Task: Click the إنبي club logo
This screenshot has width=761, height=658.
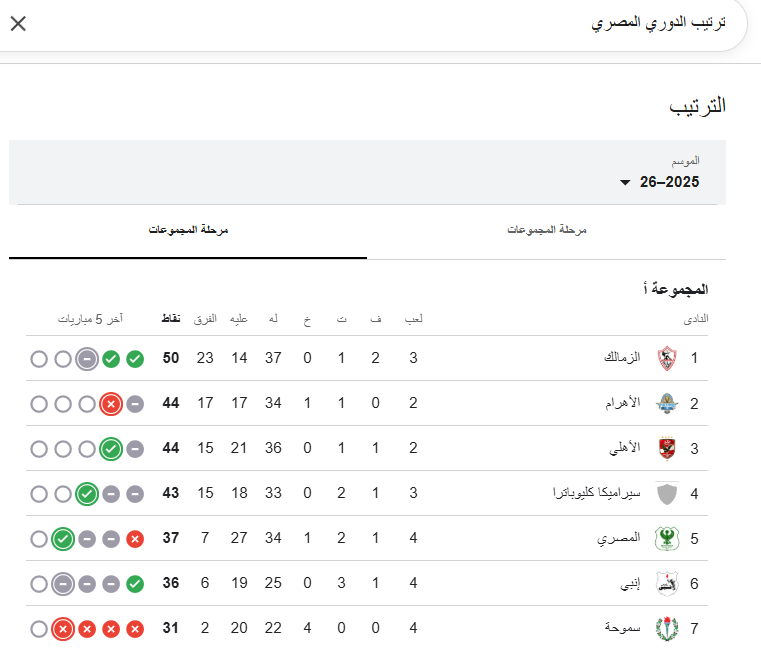Action: point(667,584)
